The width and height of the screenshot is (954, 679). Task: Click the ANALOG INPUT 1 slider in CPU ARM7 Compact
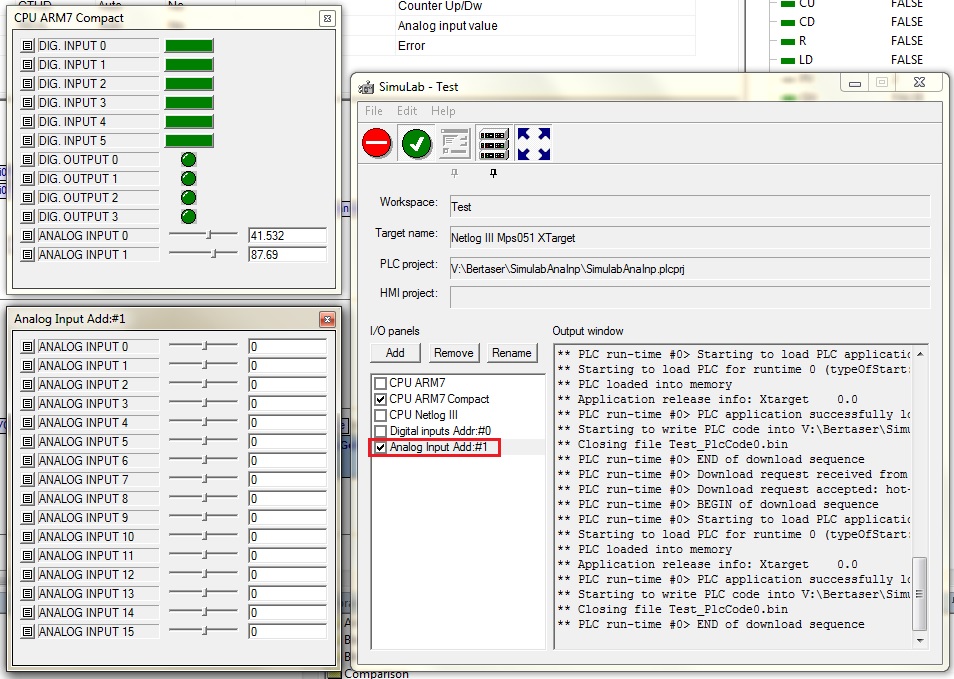[203, 254]
